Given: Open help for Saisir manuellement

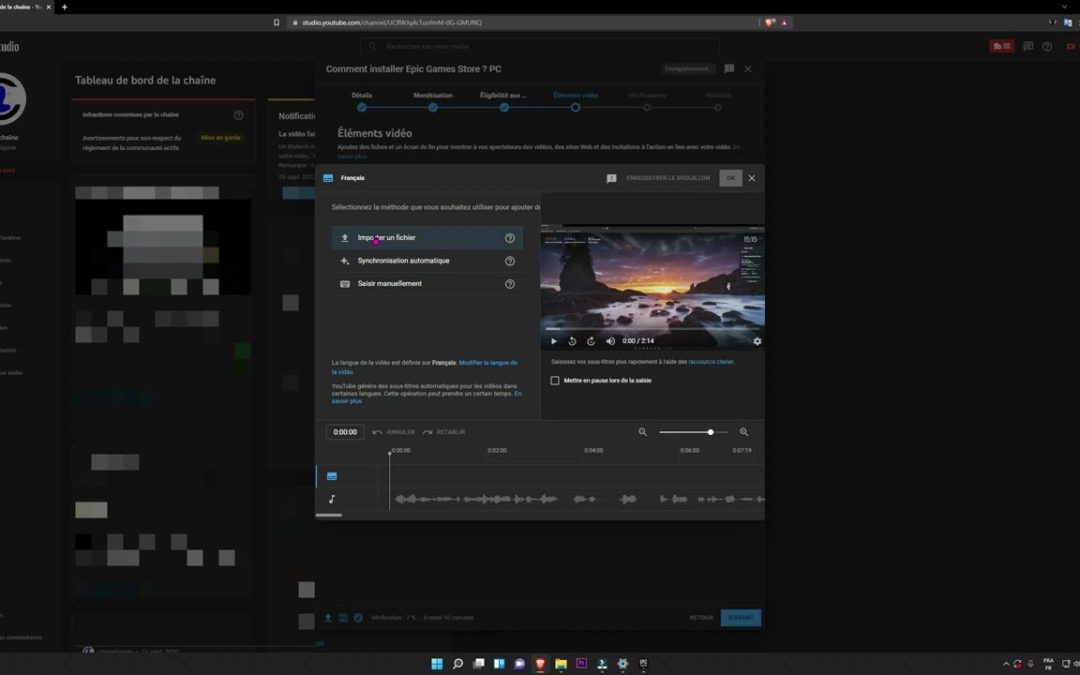Looking at the screenshot, I should 510,284.
